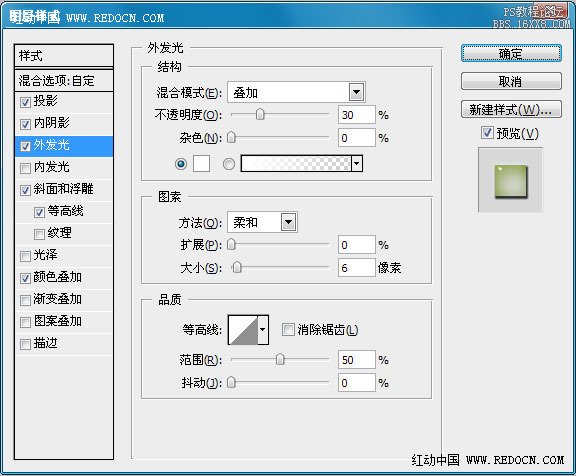Select the 斜面和浮雕 effect row label

pos(64,189)
